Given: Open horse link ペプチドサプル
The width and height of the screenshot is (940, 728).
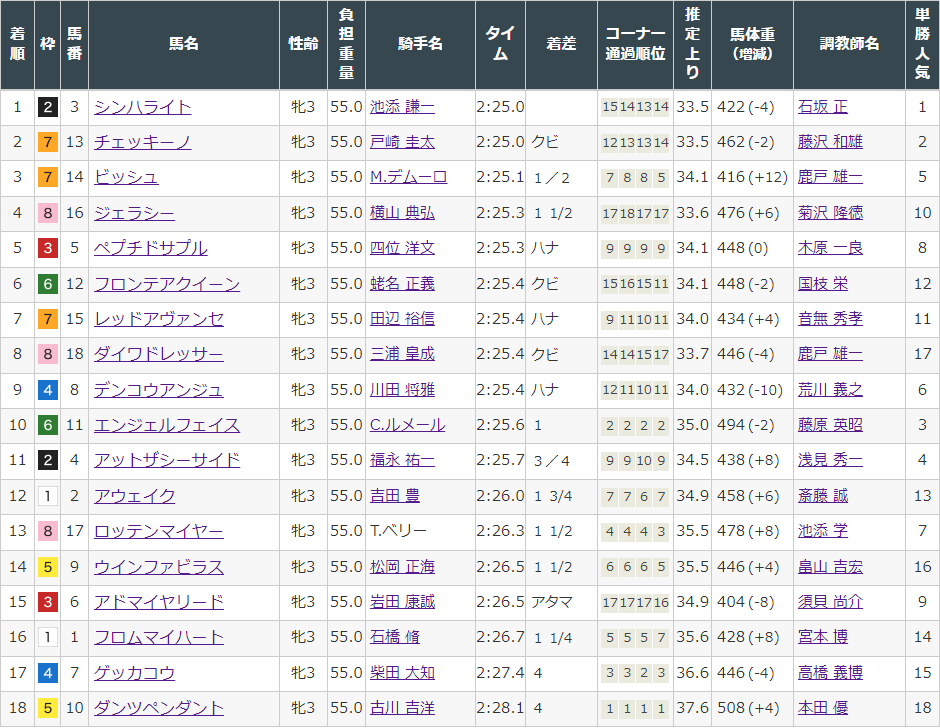Looking at the screenshot, I should click(x=151, y=248).
